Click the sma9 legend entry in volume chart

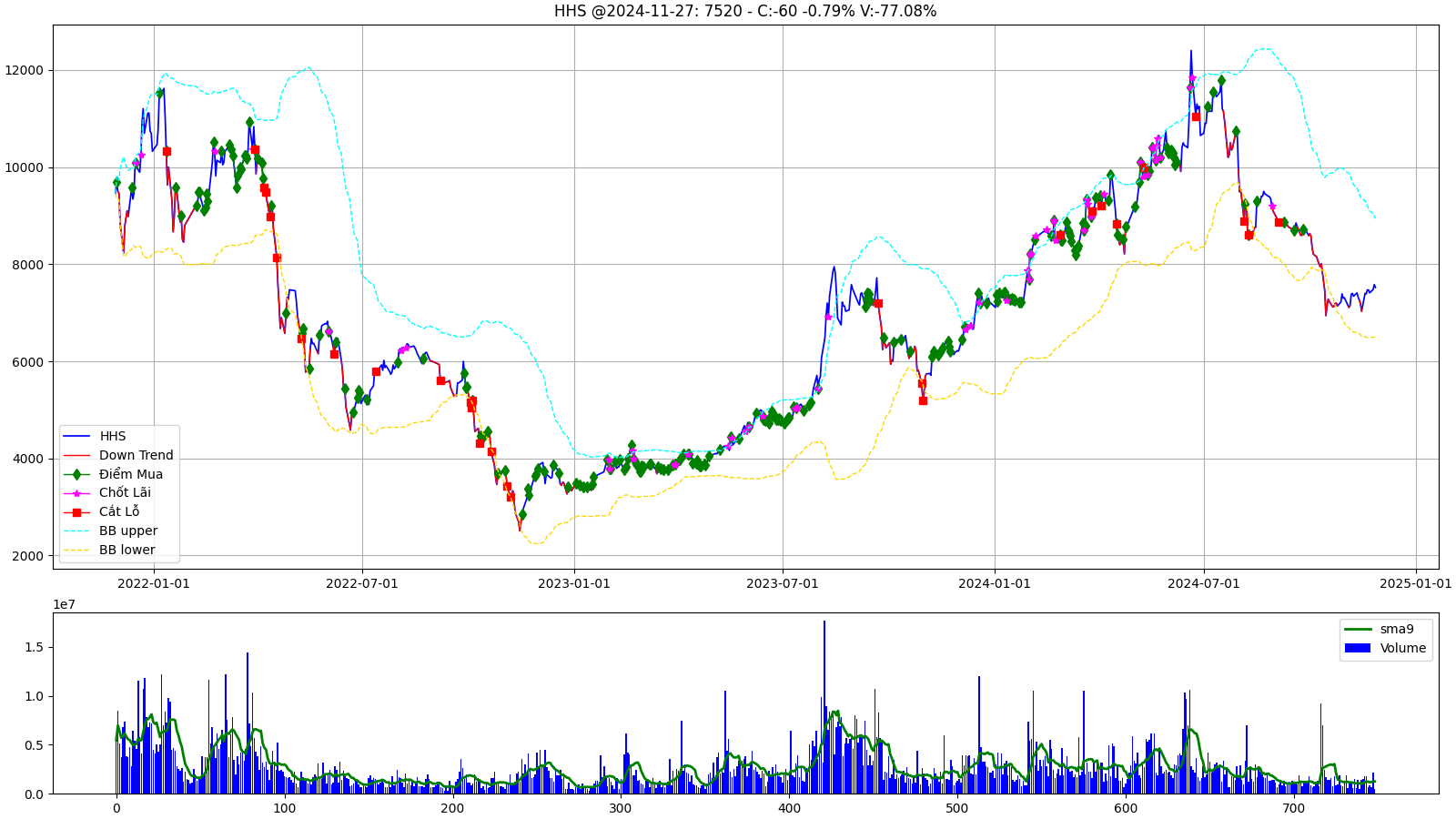tap(1397, 629)
